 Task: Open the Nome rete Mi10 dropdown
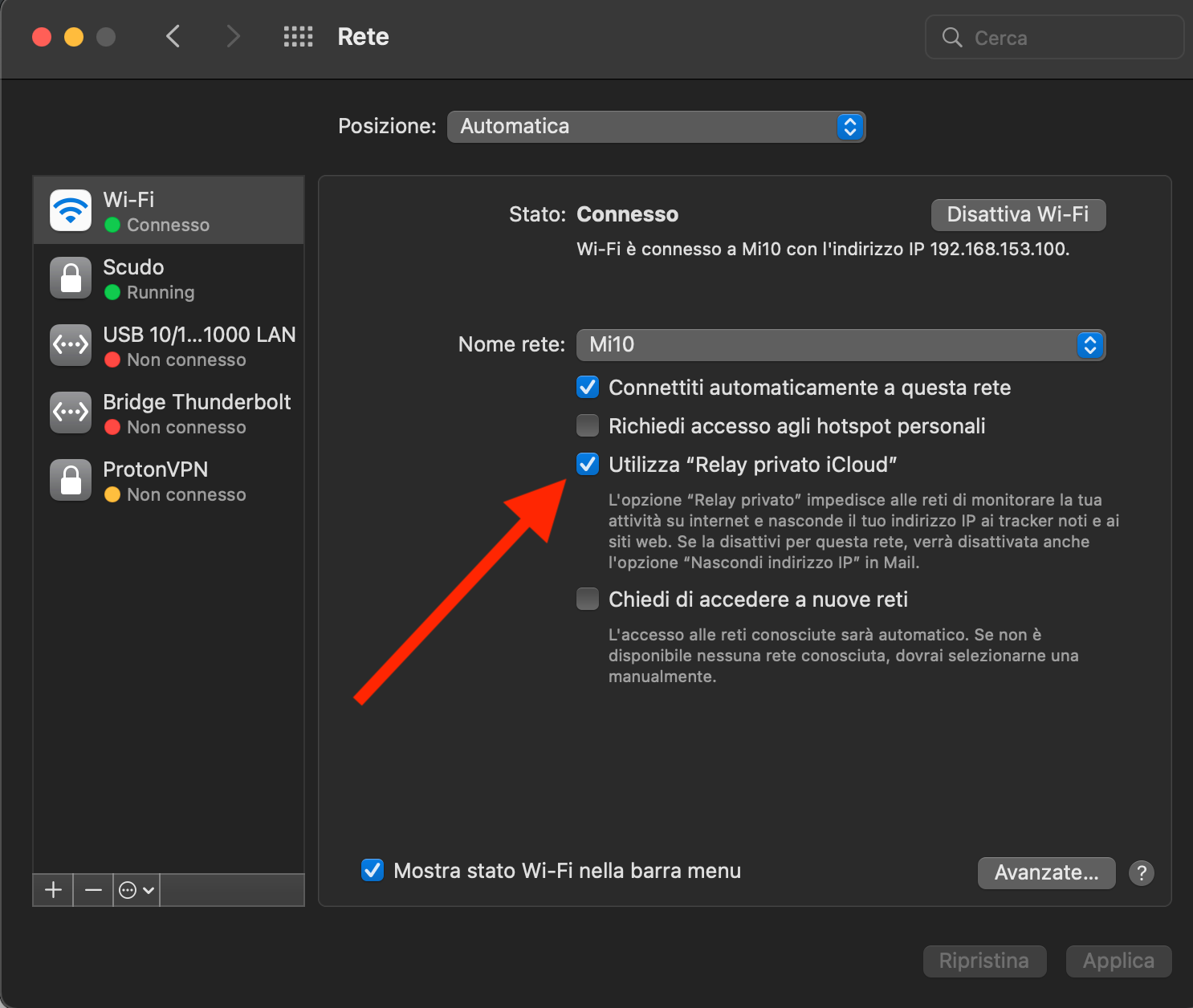841,345
